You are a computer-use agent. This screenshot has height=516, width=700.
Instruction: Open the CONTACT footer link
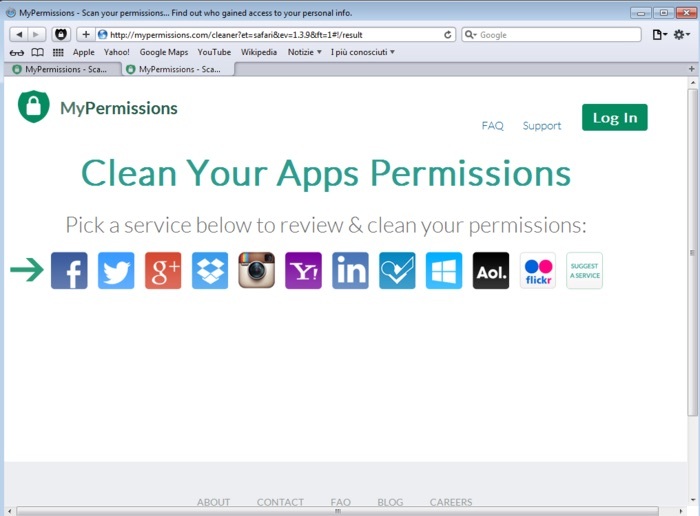pos(280,502)
